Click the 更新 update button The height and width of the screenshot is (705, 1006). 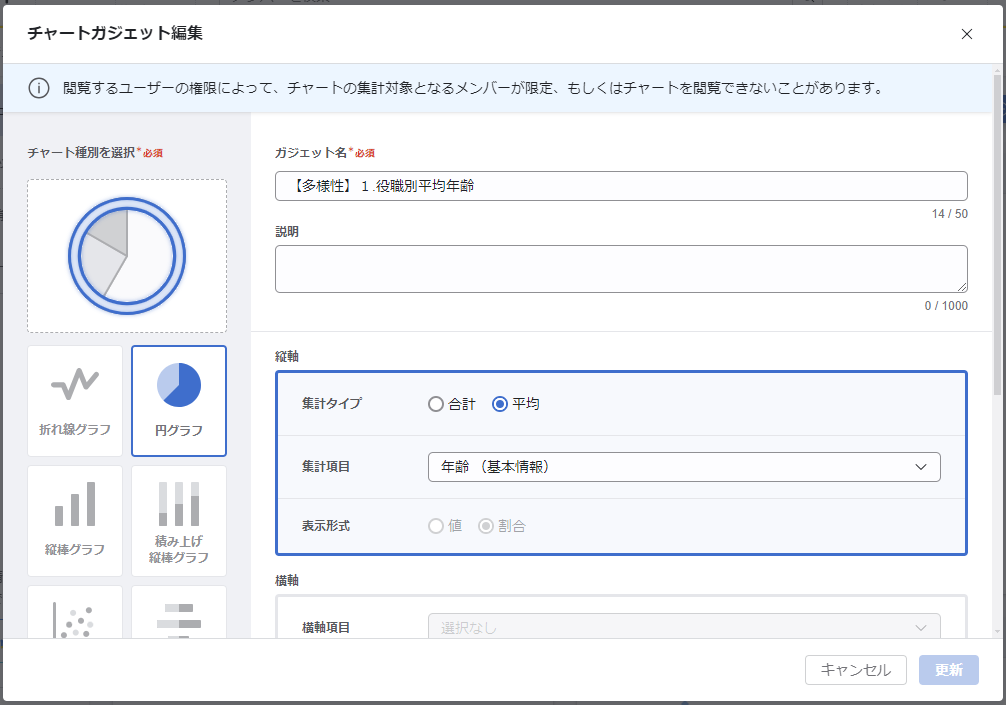(948, 670)
